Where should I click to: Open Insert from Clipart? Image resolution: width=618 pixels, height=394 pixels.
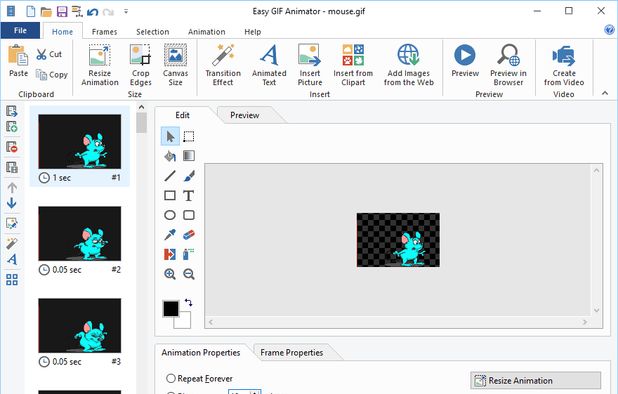tap(353, 65)
